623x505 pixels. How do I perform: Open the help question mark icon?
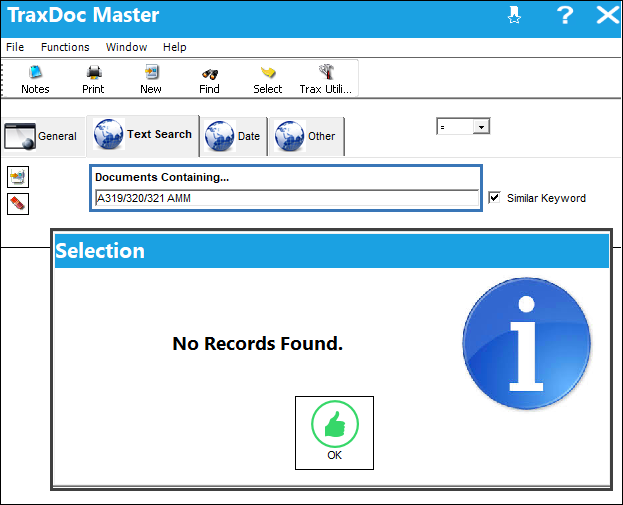[x=565, y=16]
